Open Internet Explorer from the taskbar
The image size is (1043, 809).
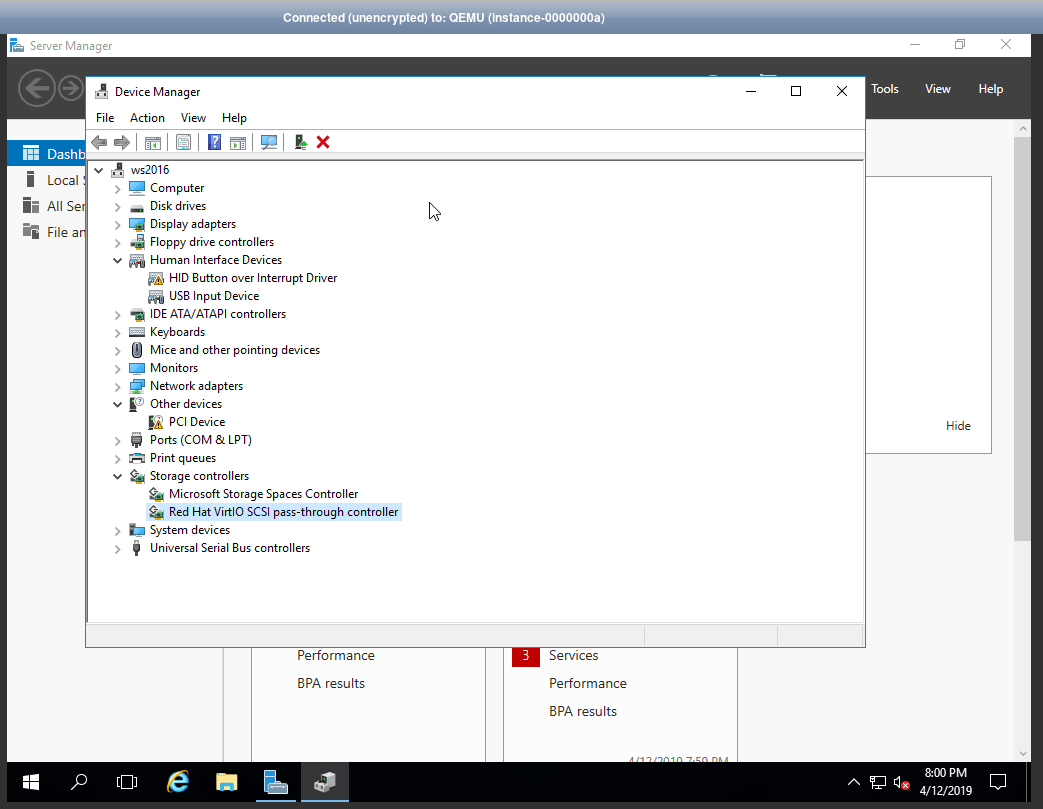coord(177,782)
